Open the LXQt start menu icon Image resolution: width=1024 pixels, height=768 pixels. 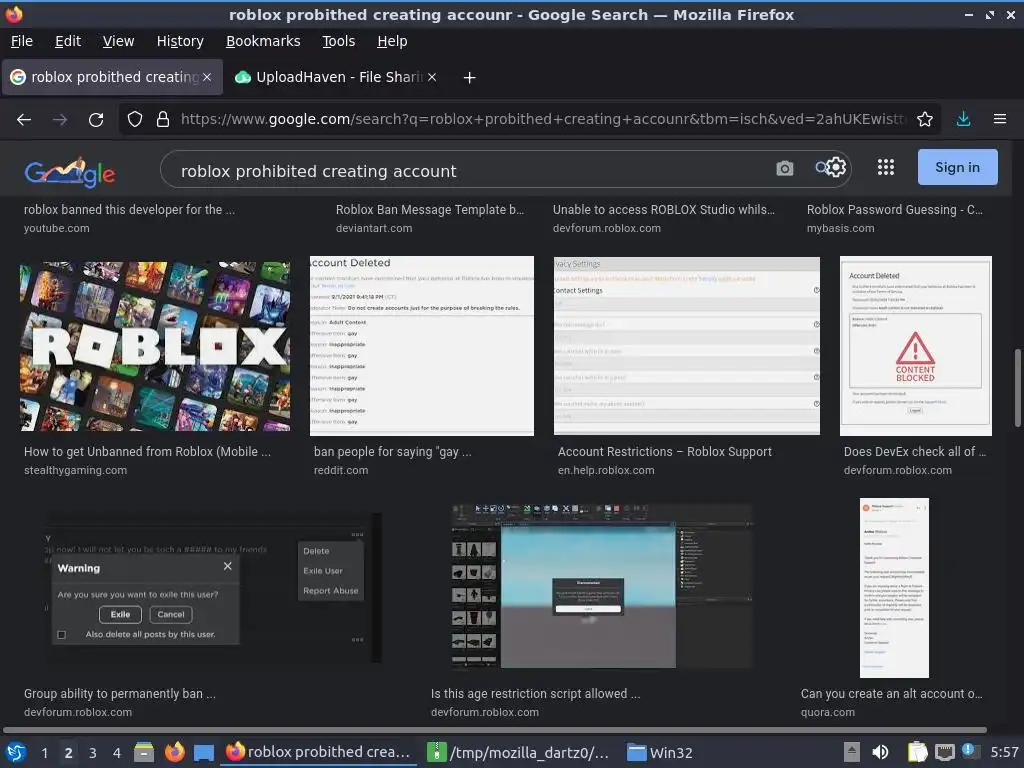pyautogui.click(x=16, y=752)
